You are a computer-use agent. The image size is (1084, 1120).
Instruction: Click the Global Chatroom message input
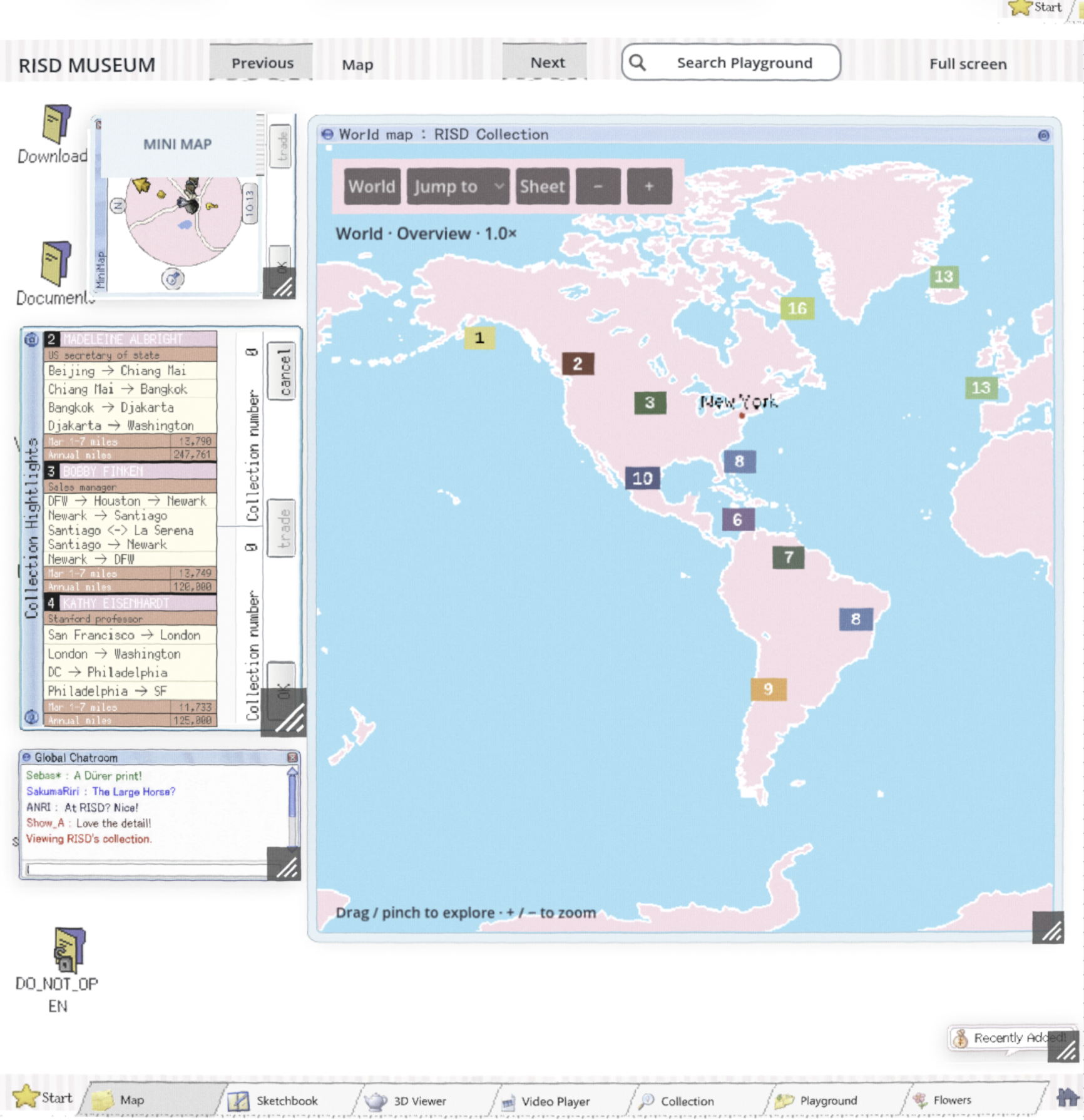[146, 868]
